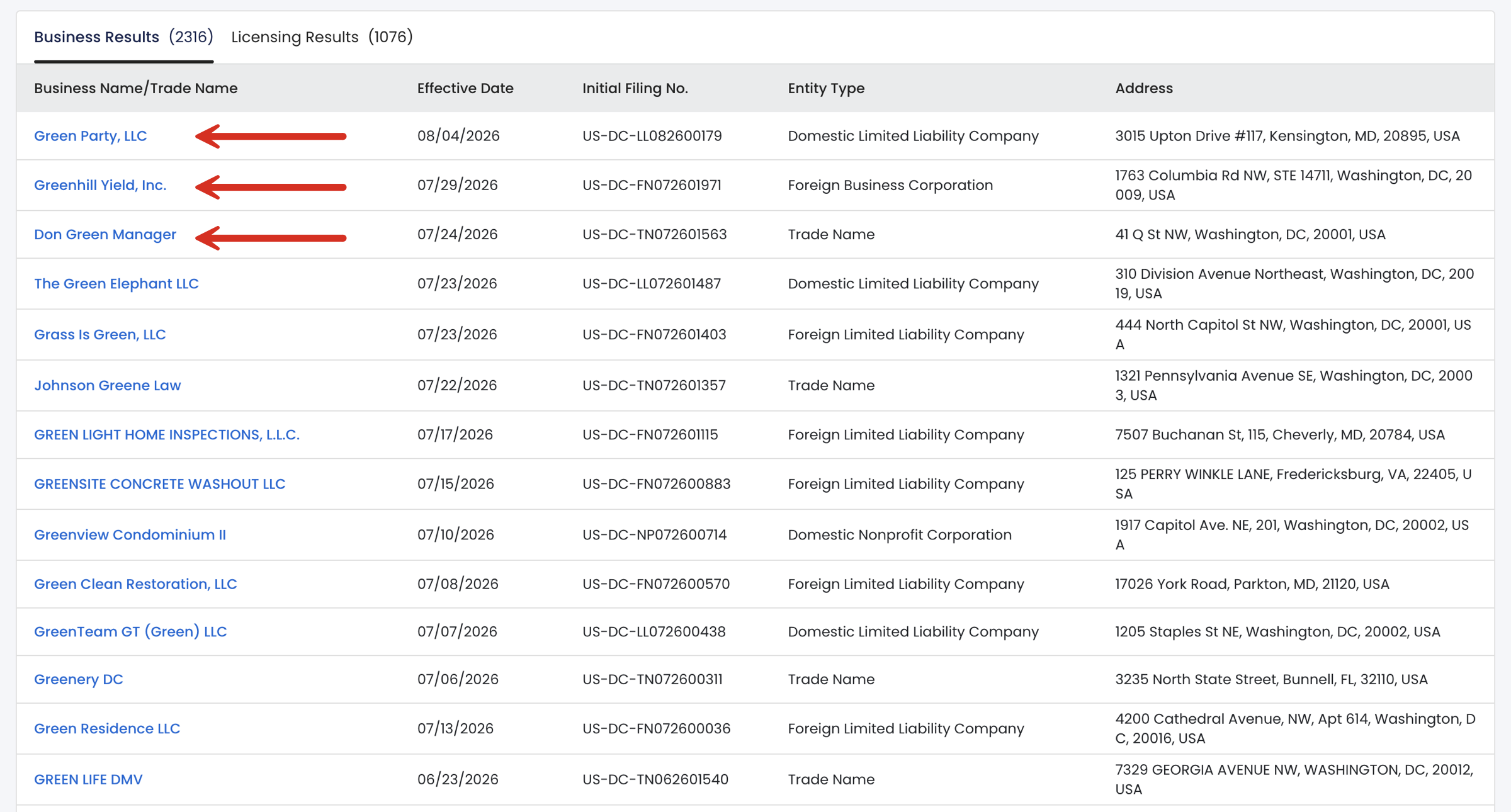The width and height of the screenshot is (1511, 812).
Task: Click the Effective Date column header
Action: click(465, 88)
